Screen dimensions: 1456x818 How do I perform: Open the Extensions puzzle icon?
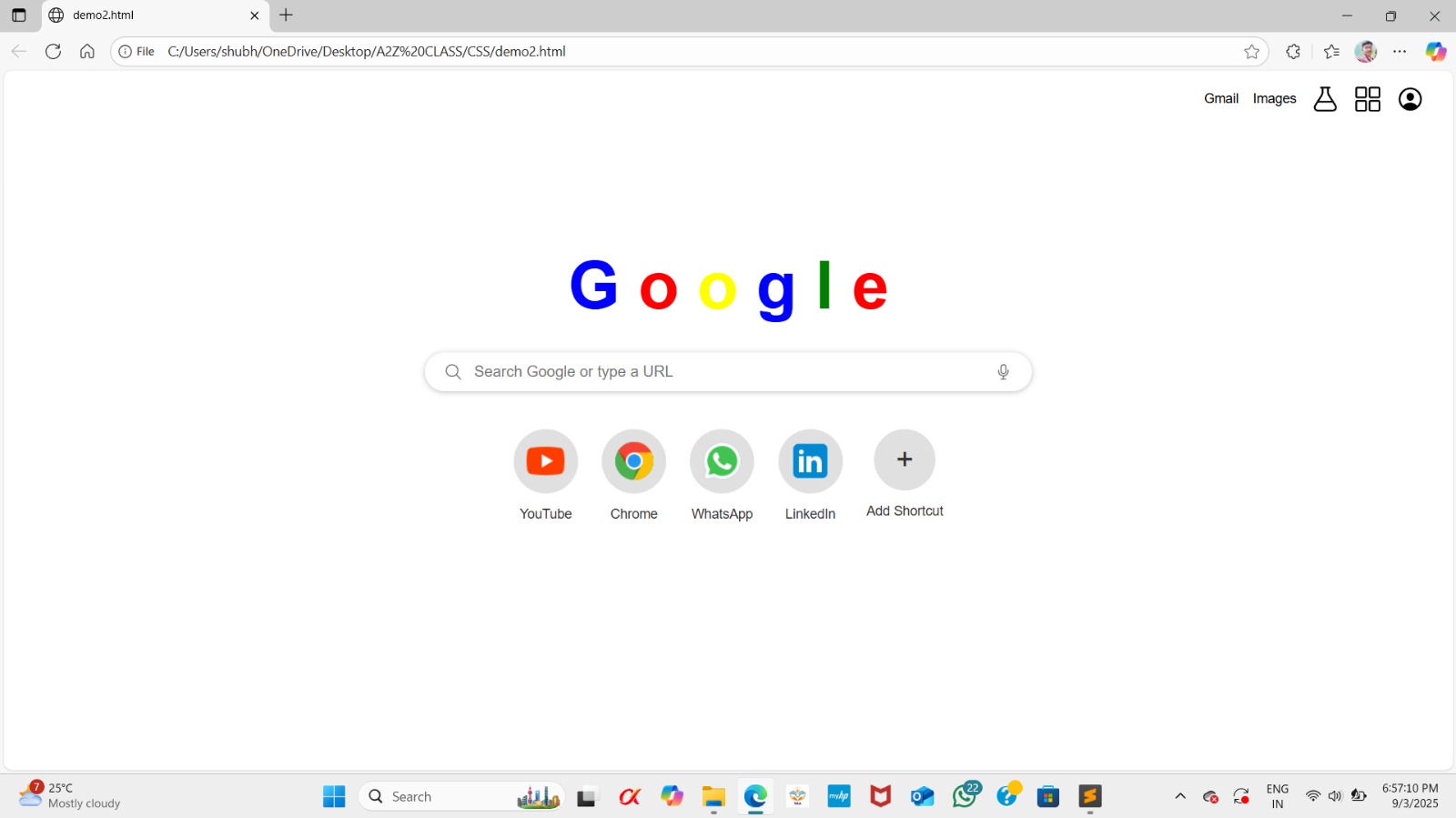pos(1293,52)
